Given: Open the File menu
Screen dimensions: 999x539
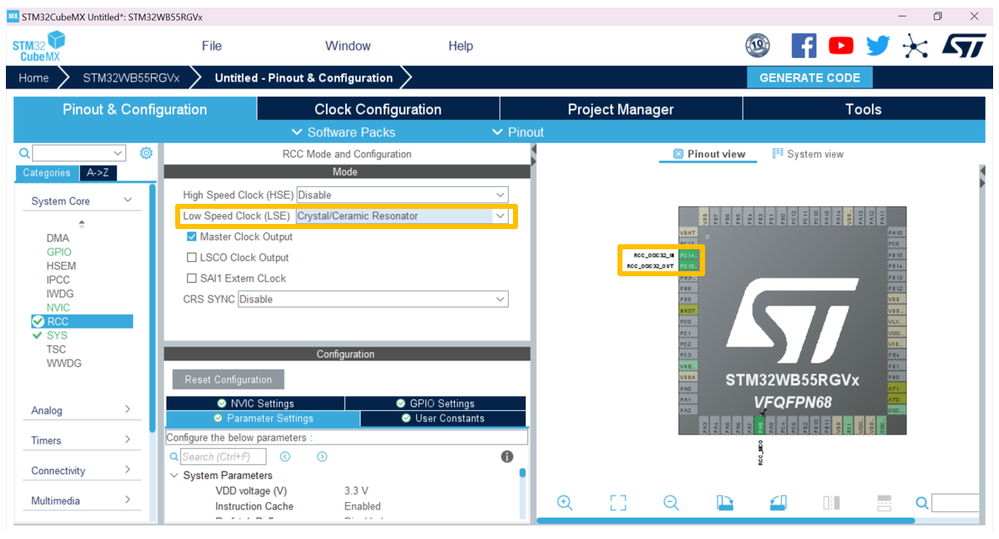Looking at the screenshot, I should coord(212,46).
